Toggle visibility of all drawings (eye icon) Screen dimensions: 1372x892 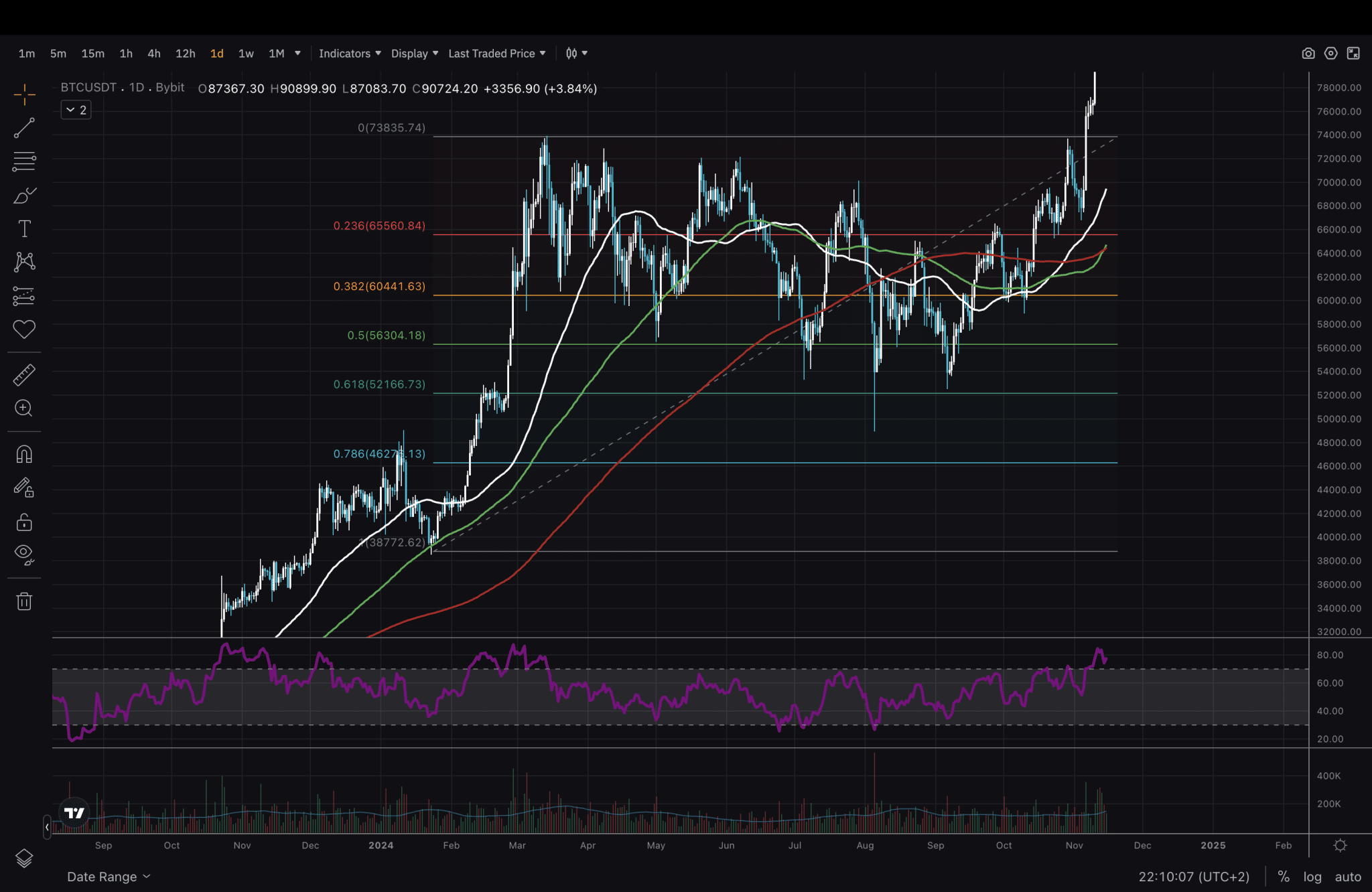(x=24, y=554)
